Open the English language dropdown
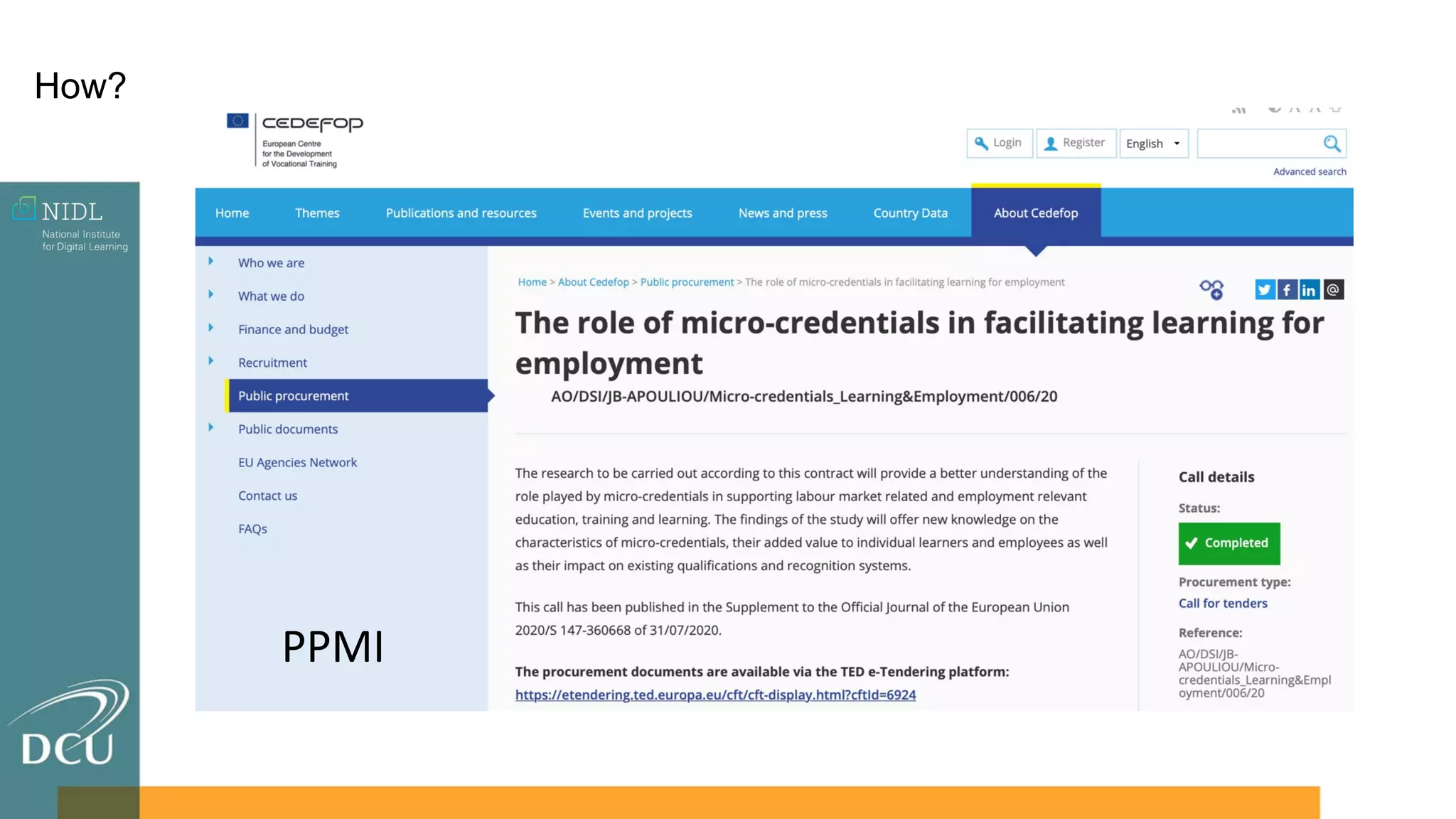This screenshot has width=1456, height=819. [x=1153, y=144]
